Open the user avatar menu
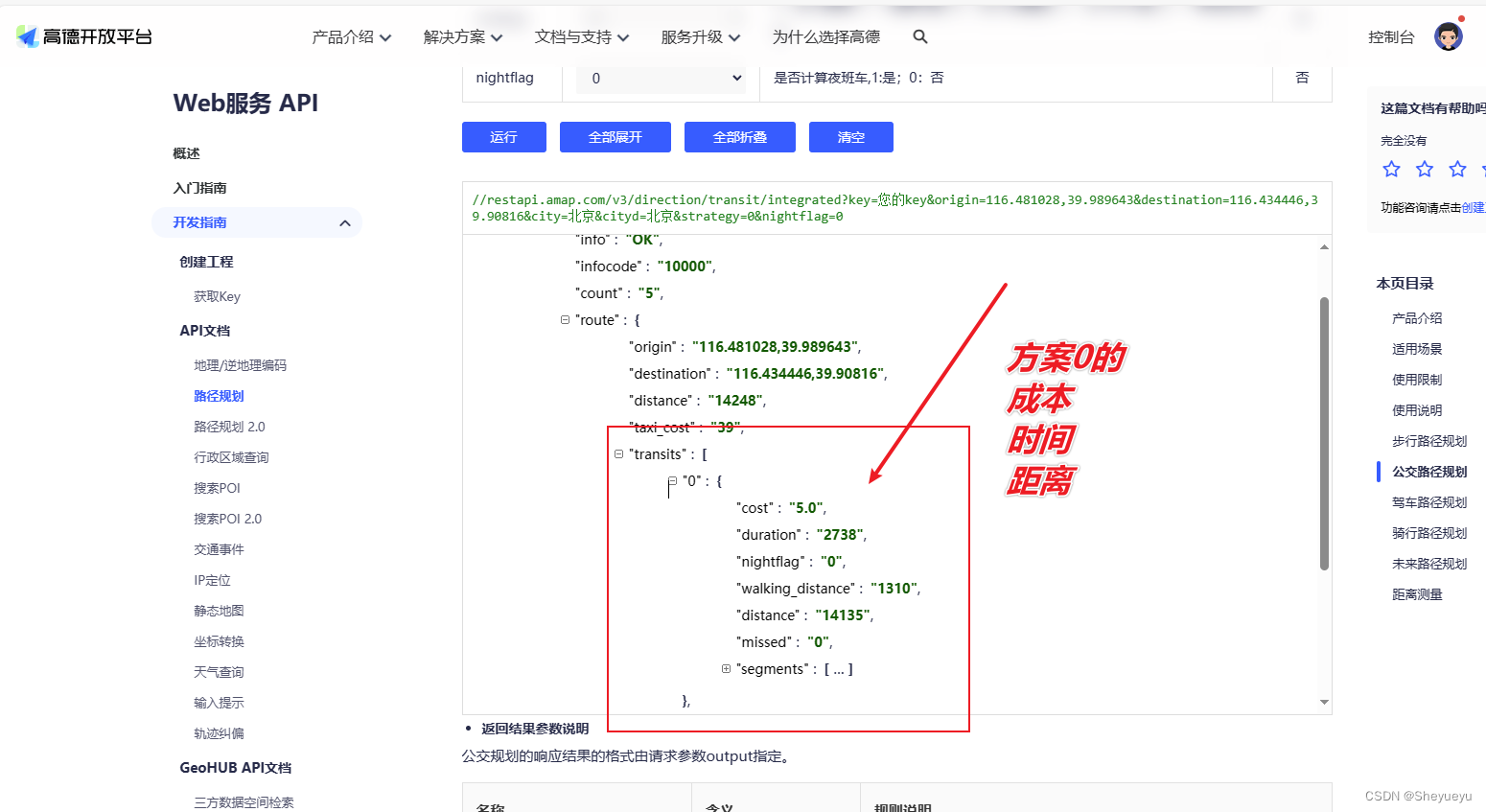Viewport: 1486px width, 812px height. pyautogui.click(x=1448, y=36)
